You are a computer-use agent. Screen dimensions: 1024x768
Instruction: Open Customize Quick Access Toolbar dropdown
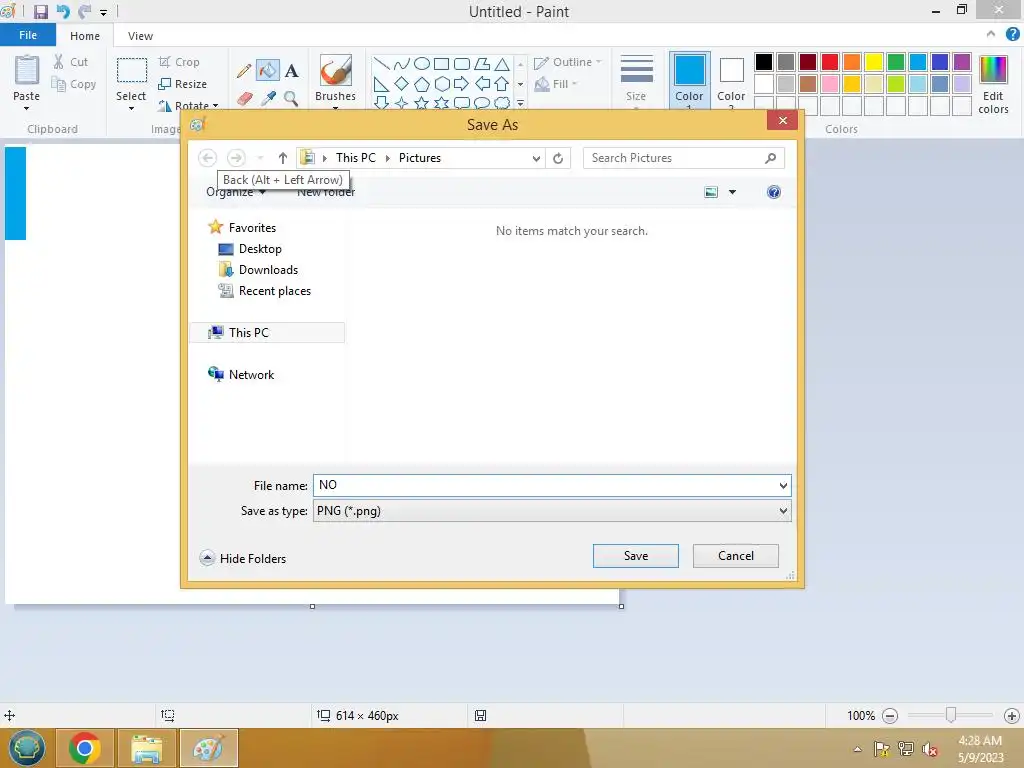(103, 12)
